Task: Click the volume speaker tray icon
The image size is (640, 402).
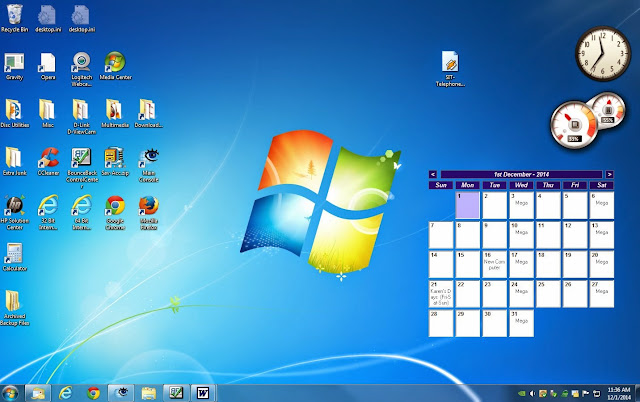Action: tap(532, 393)
